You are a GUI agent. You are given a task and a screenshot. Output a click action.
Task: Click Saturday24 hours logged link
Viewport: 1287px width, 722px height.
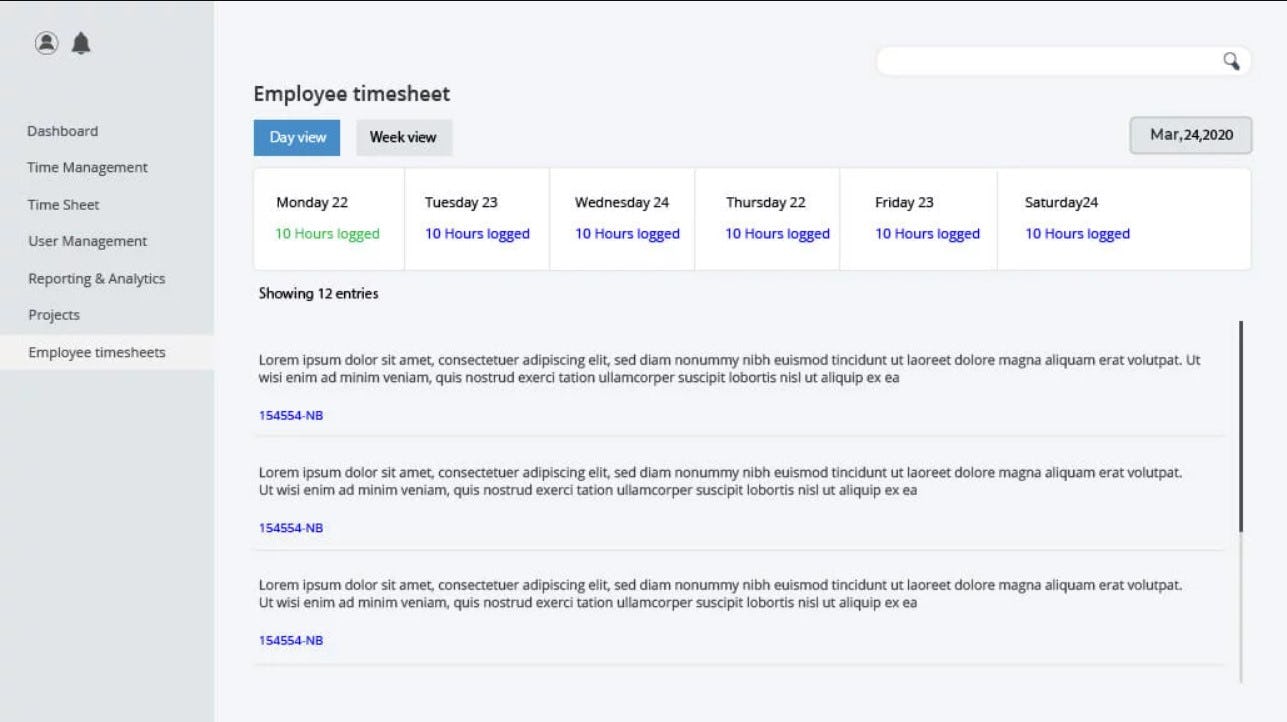tap(1077, 234)
